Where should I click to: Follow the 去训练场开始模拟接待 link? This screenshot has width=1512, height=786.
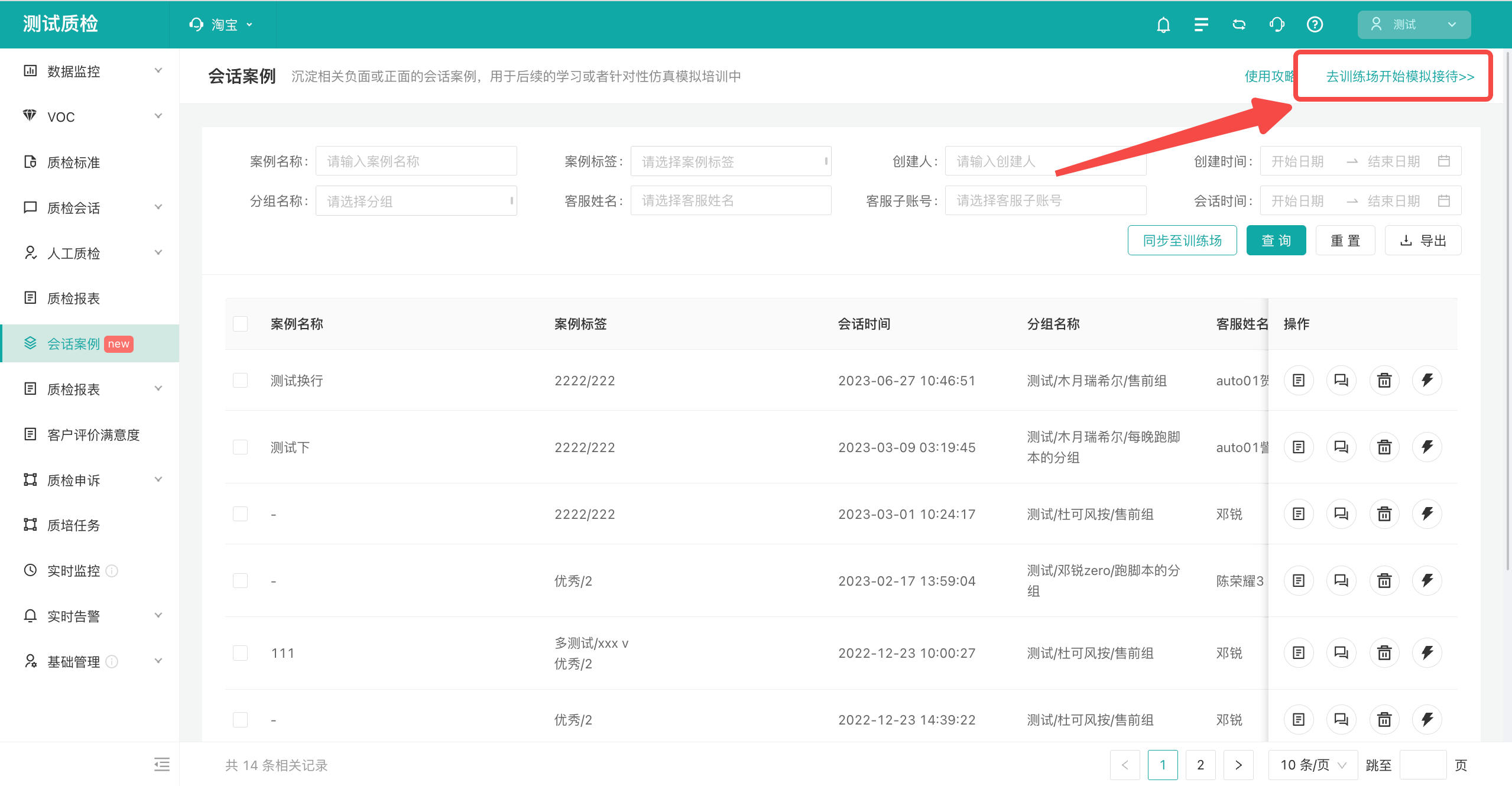coord(1400,76)
